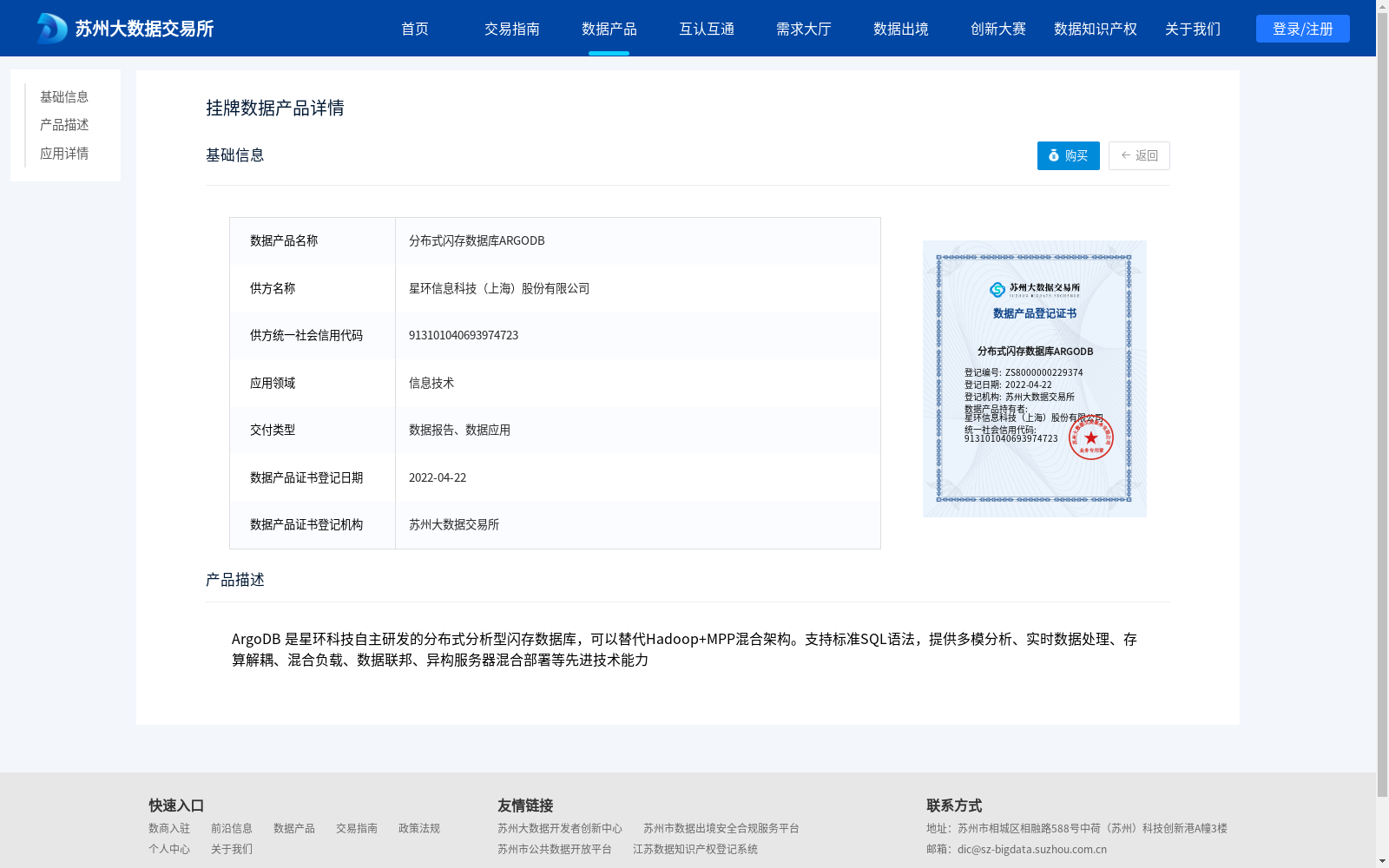Click the 购买 button
Screen dimensions: 1389x868
click(x=1069, y=155)
